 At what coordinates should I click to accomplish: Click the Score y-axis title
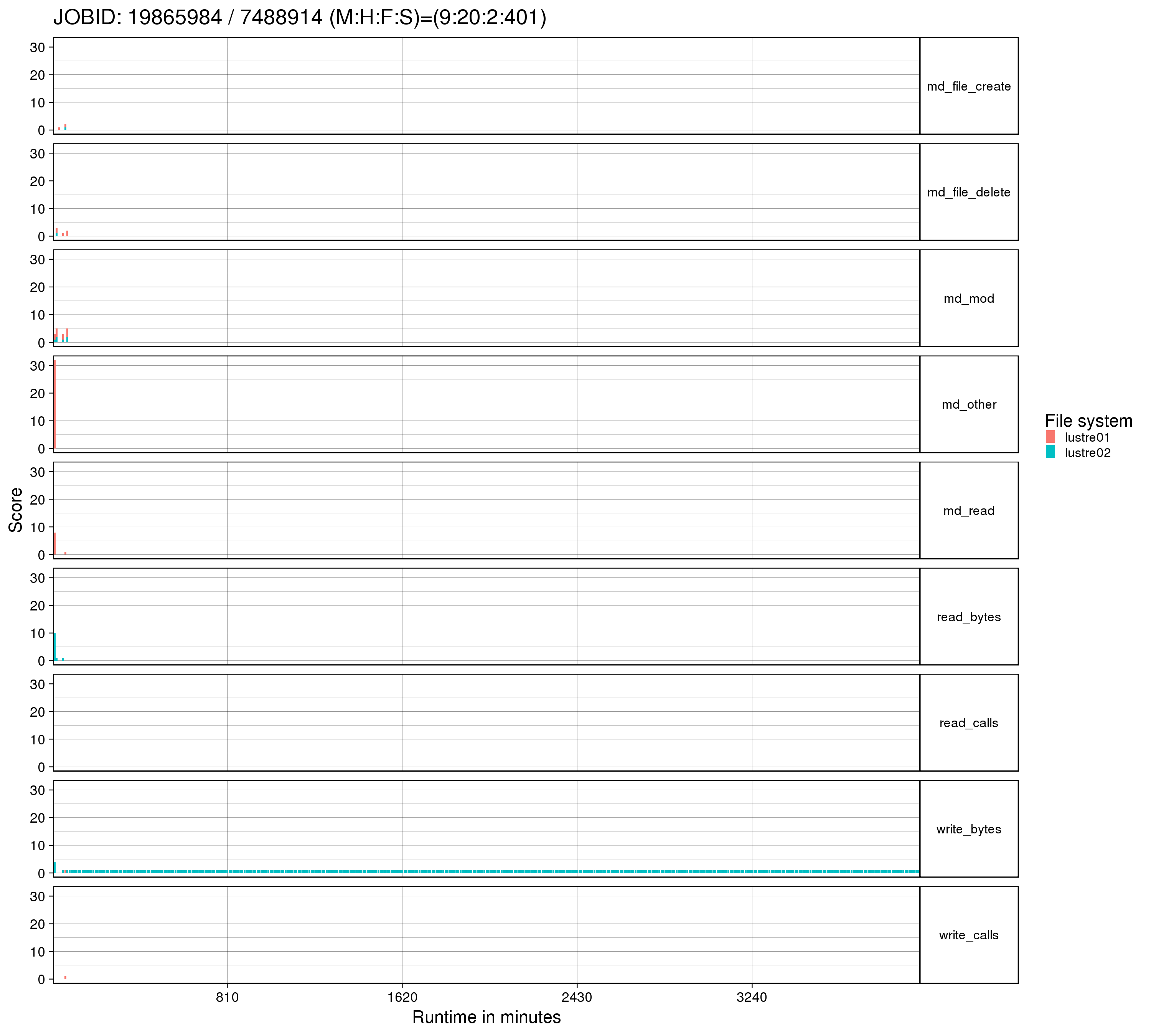(x=16, y=510)
